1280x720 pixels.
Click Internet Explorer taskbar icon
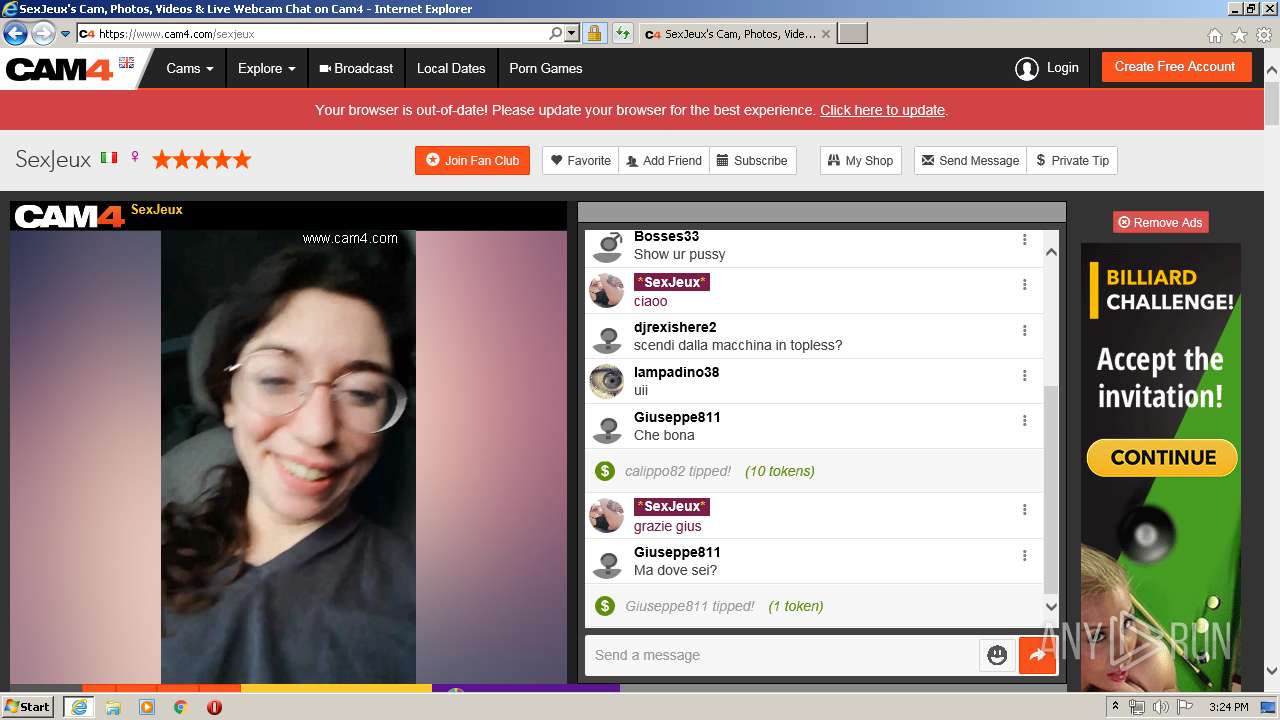tap(79, 707)
